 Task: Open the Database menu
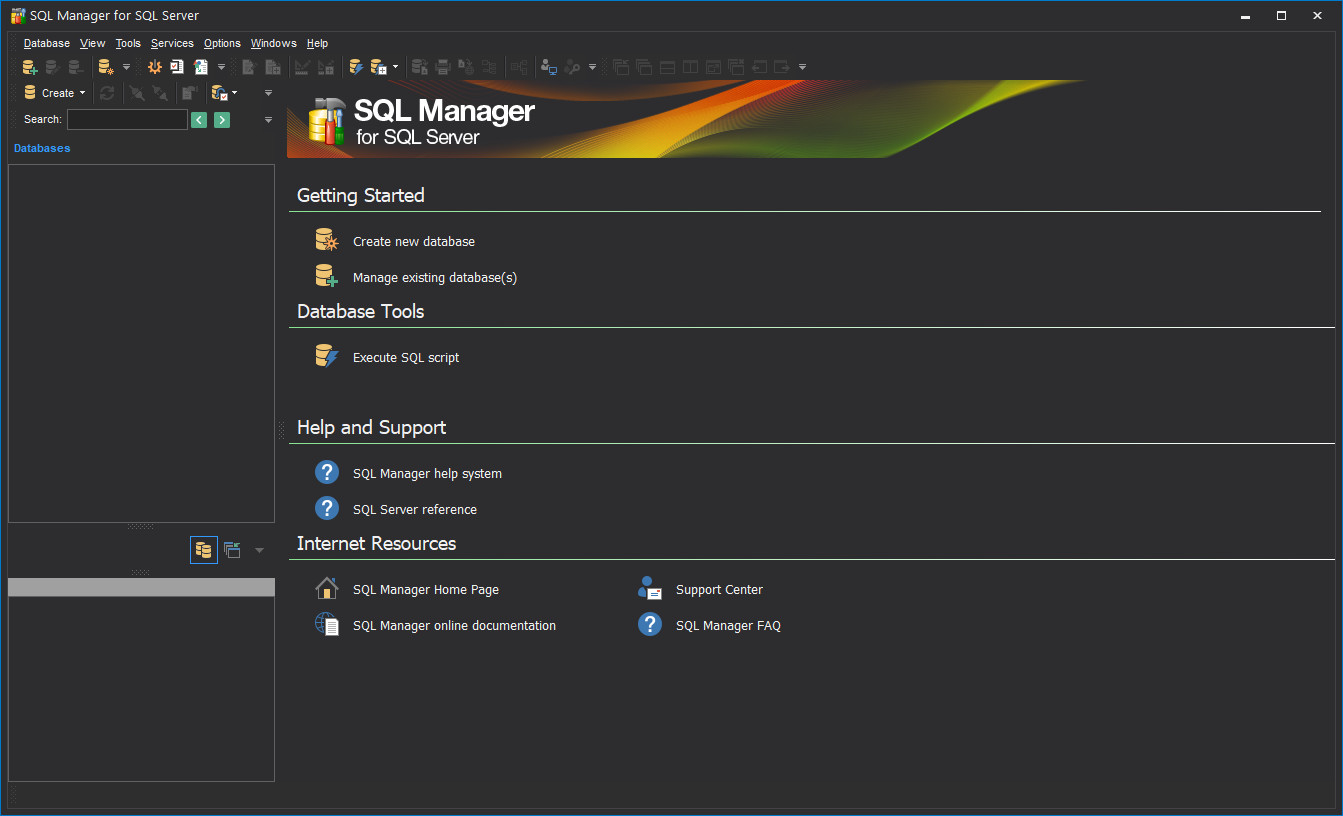47,43
